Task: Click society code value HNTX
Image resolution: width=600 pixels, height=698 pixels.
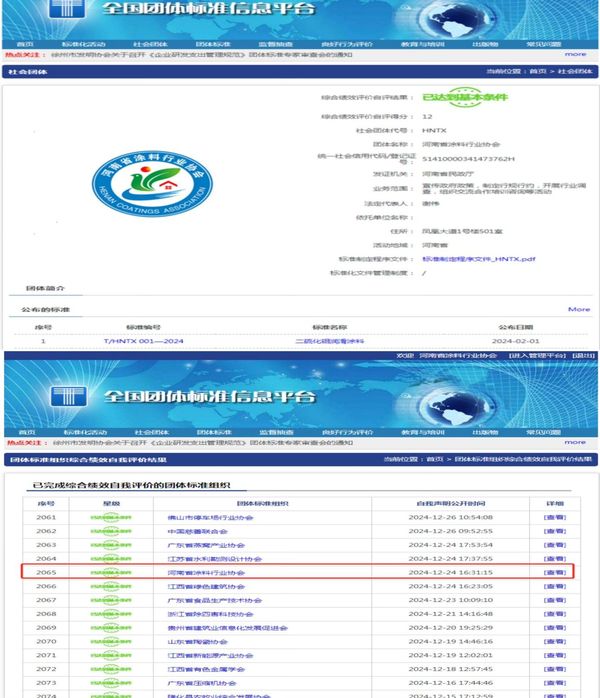Action: pyautogui.click(x=434, y=130)
